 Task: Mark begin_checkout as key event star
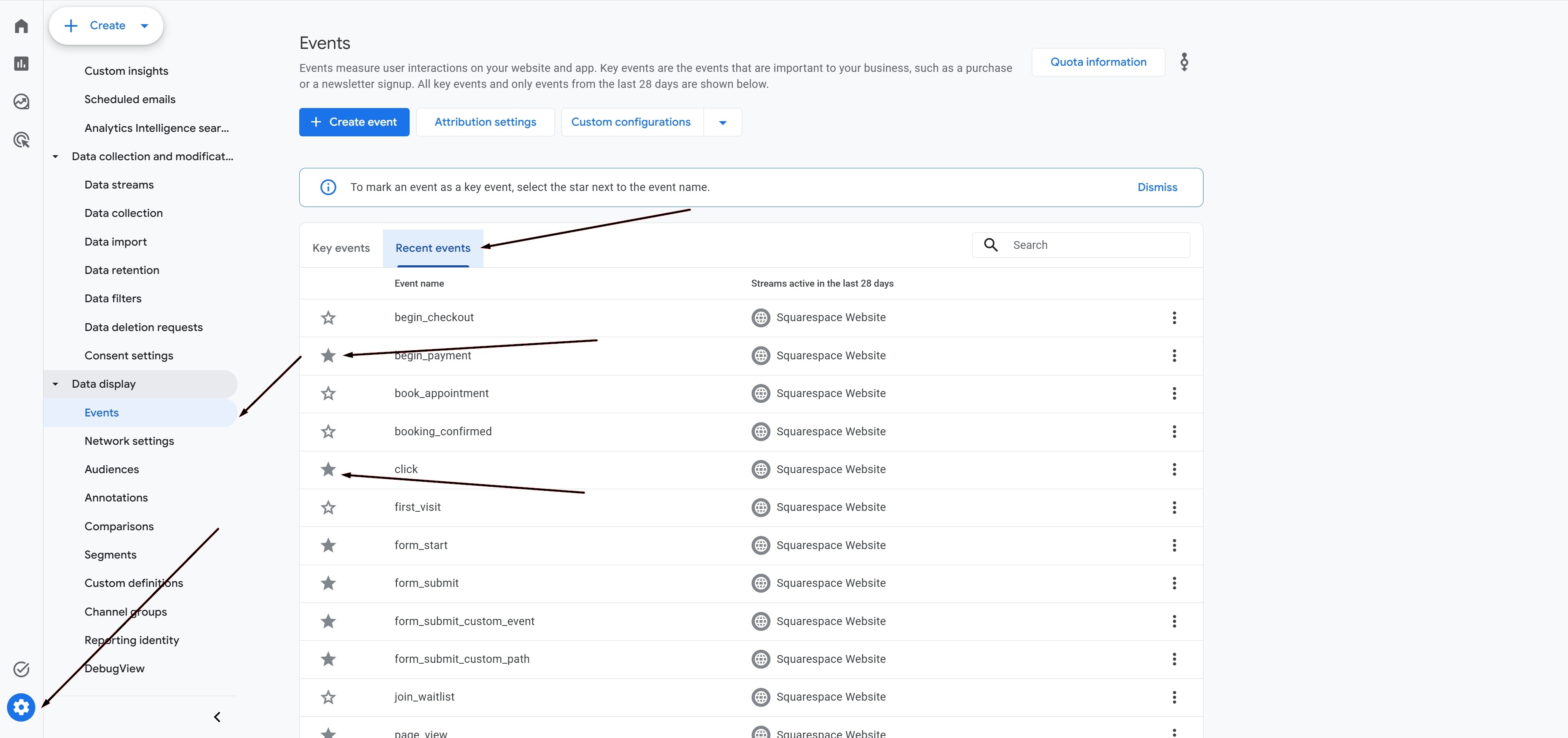click(328, 317)
